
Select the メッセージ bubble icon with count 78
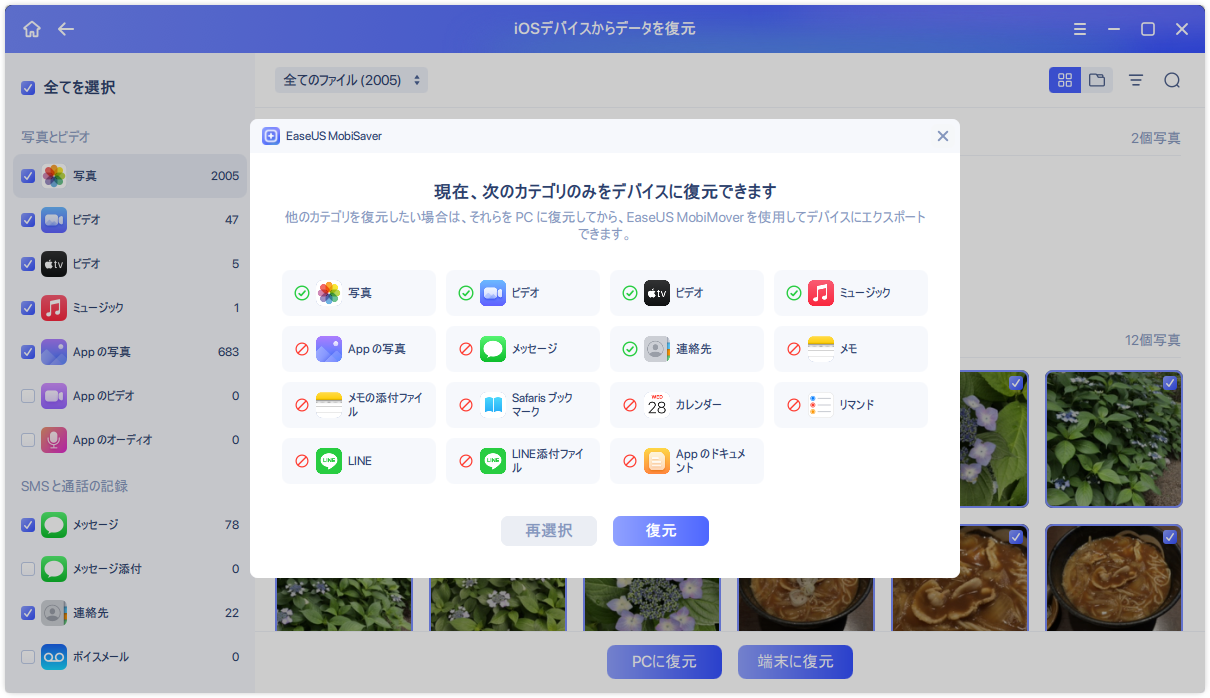pyautogui.click(x=54, y=525)
